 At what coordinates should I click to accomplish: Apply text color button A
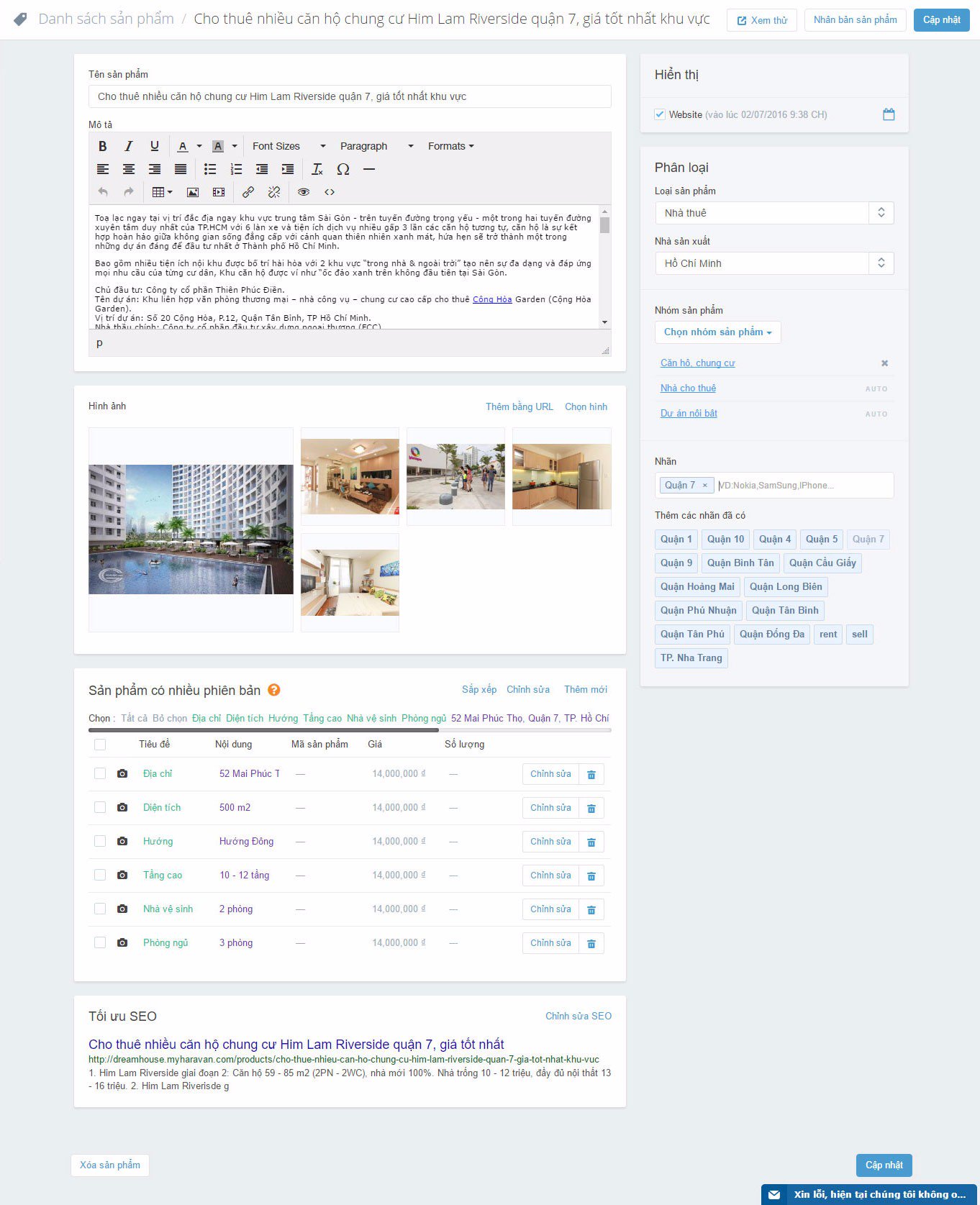[x=183, y=146]
